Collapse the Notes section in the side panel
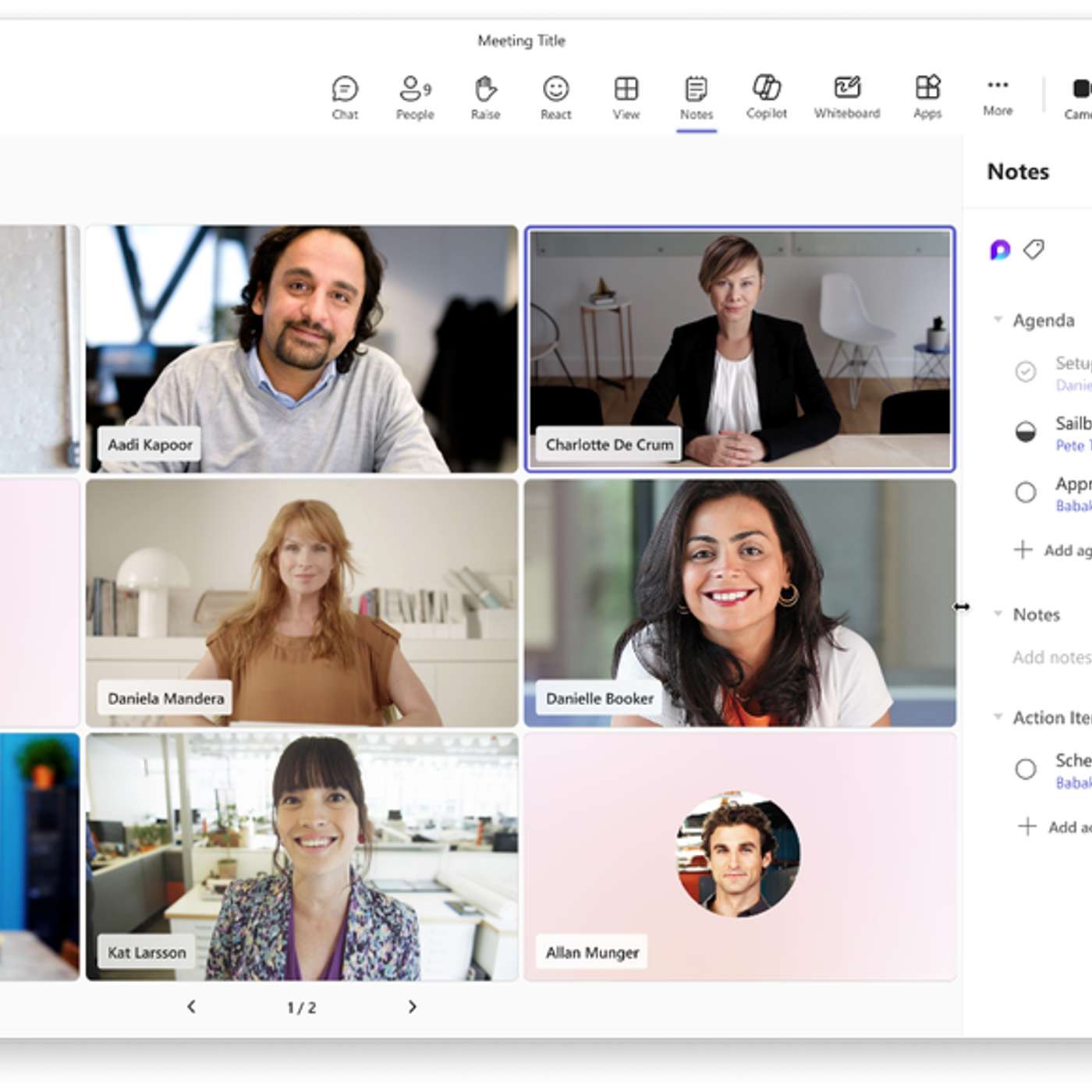The width and height of the screenshot is (1092, 1092). tap(998, 614)
